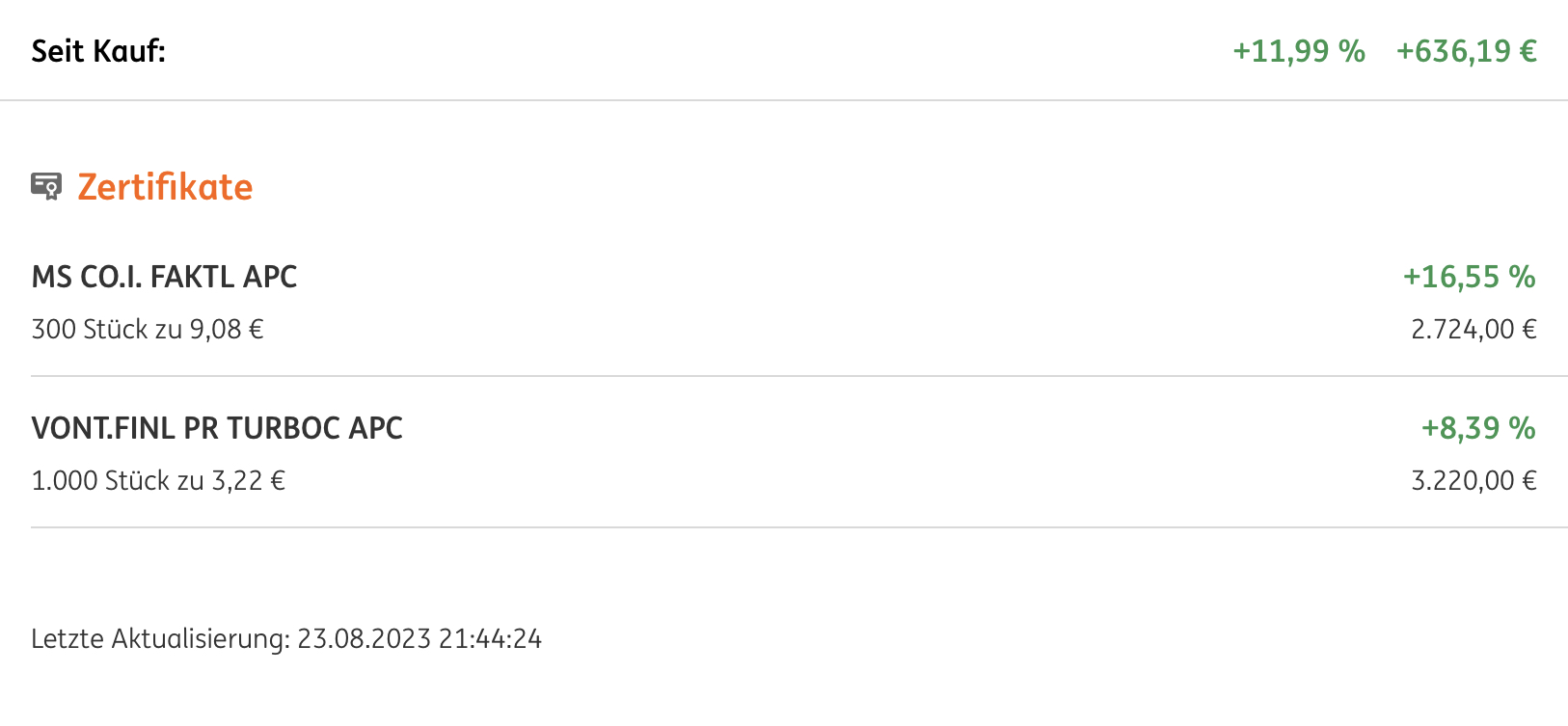Open the Zertifikate section heading
The image size is (1568, 726).
[x=165, y=187]
